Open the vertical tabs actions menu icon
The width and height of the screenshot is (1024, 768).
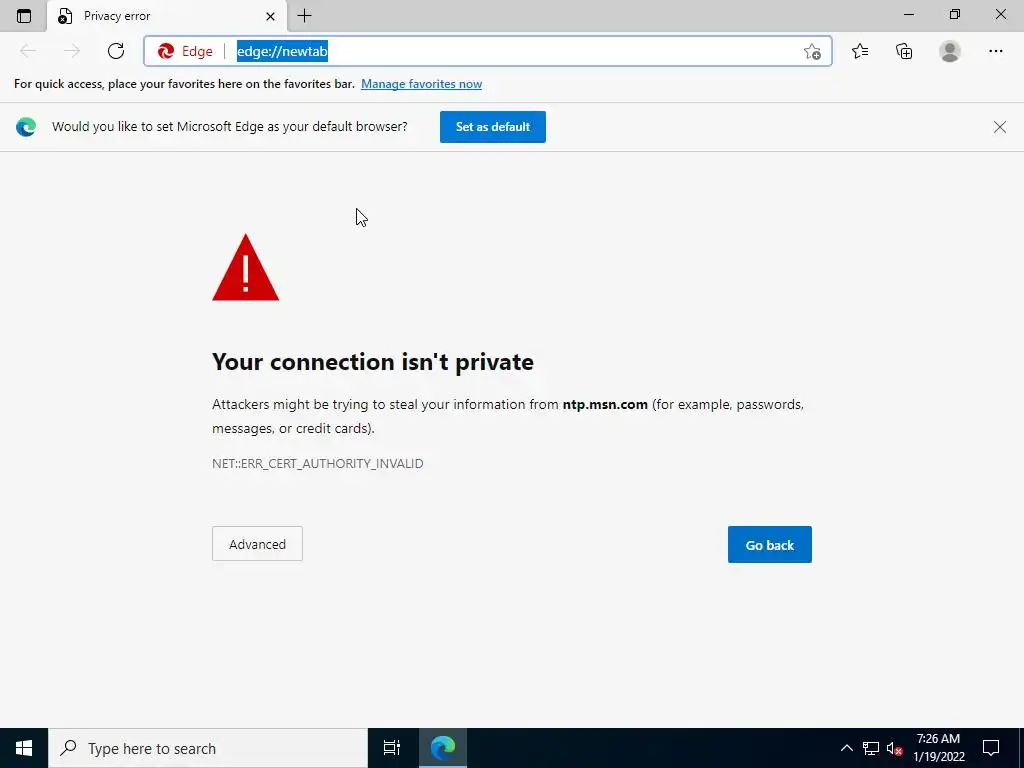24,16
